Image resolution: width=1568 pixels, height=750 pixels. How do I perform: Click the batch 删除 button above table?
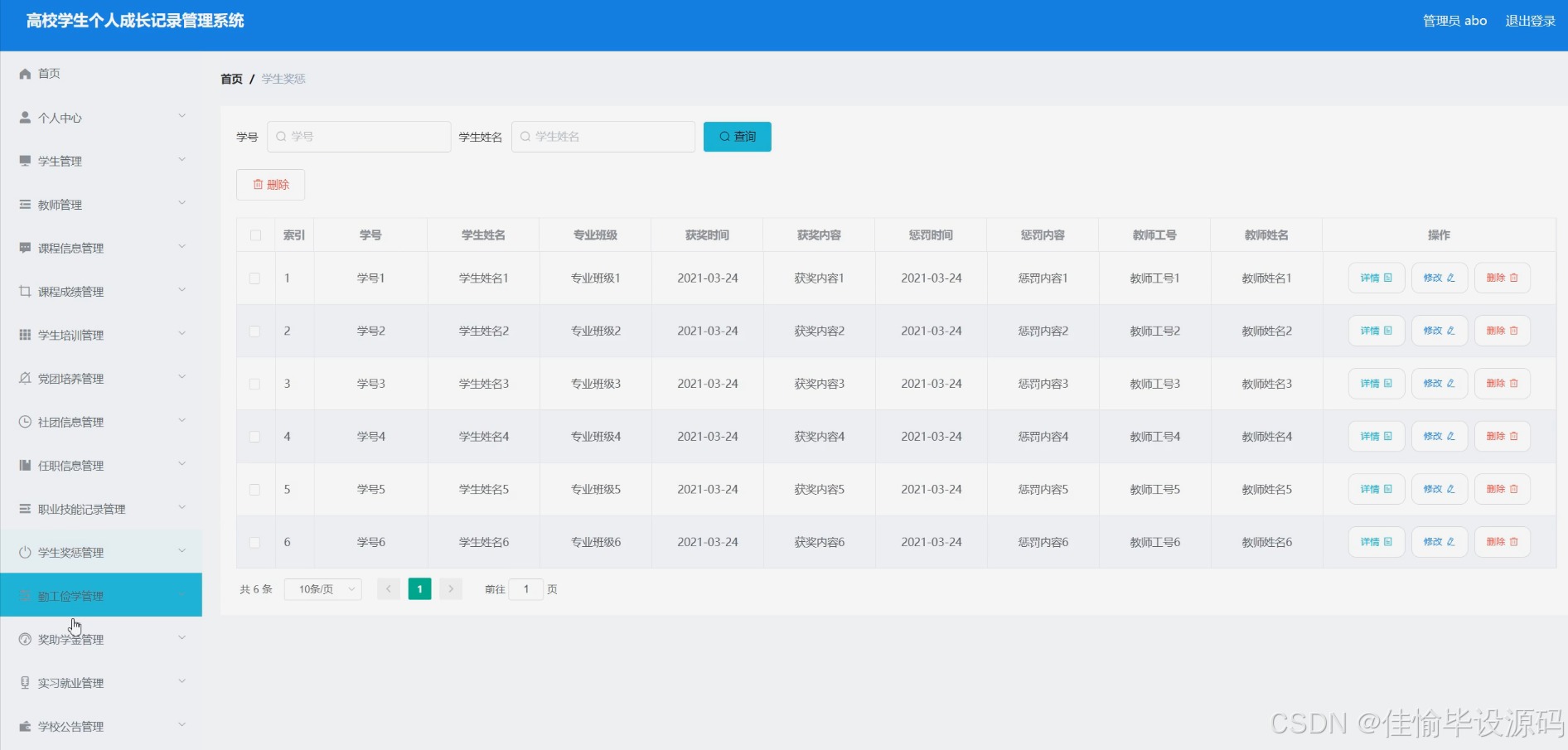271,185
